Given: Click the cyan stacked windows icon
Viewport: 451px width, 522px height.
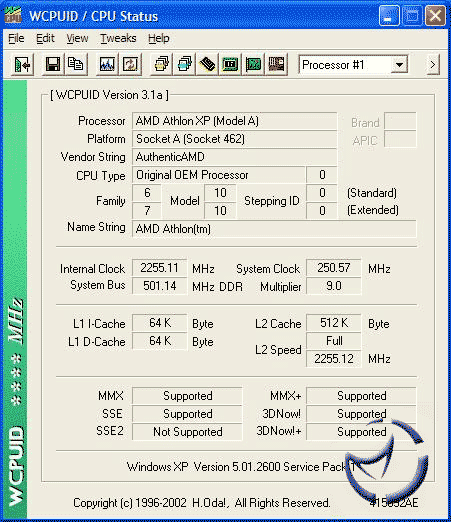Looking at the screenshot, I should (184, 64).
